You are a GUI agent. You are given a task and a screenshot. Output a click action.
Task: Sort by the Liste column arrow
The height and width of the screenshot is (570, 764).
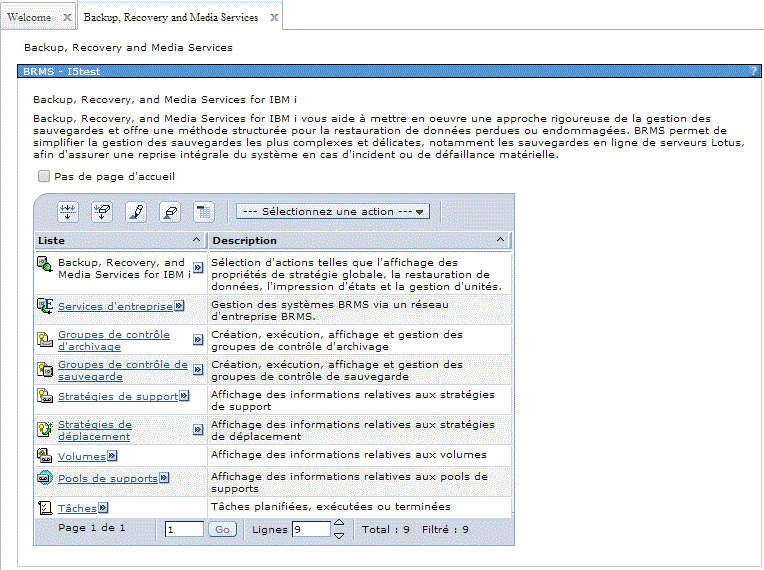pyautogui.click(x=196, y=240)
